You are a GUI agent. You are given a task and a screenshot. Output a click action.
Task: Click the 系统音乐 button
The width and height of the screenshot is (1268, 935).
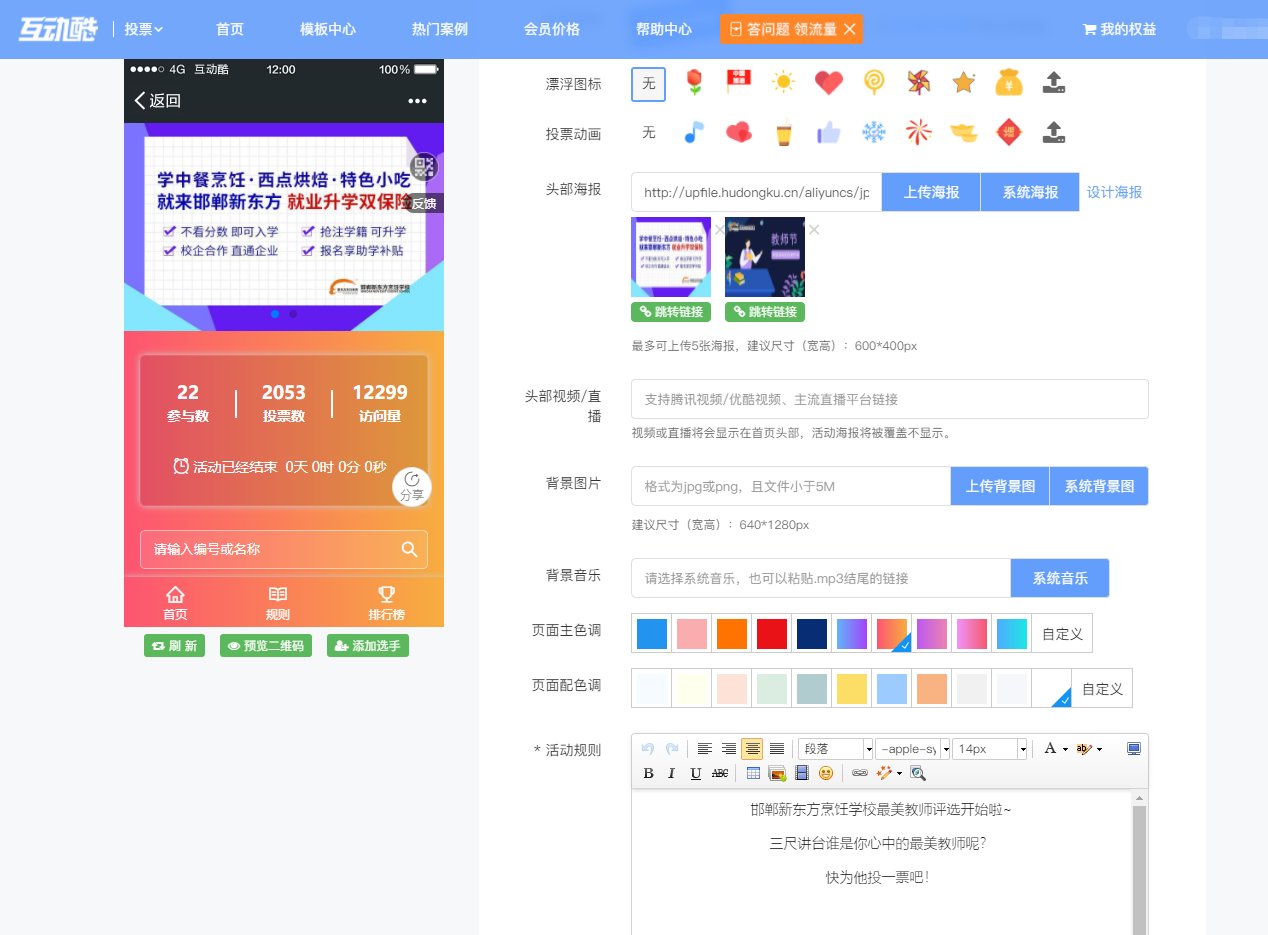pyautogui.click(x=1060, y=577)
